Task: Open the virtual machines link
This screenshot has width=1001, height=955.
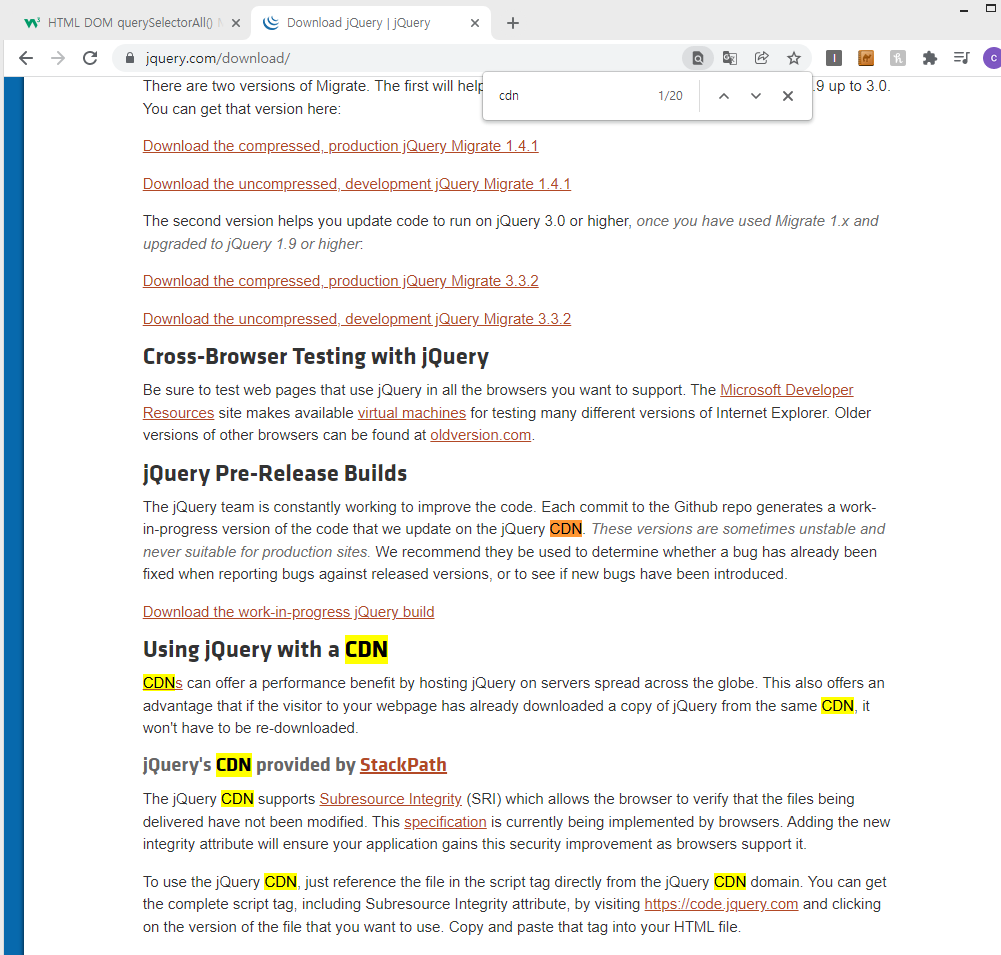Action: (x=412, y=413)
